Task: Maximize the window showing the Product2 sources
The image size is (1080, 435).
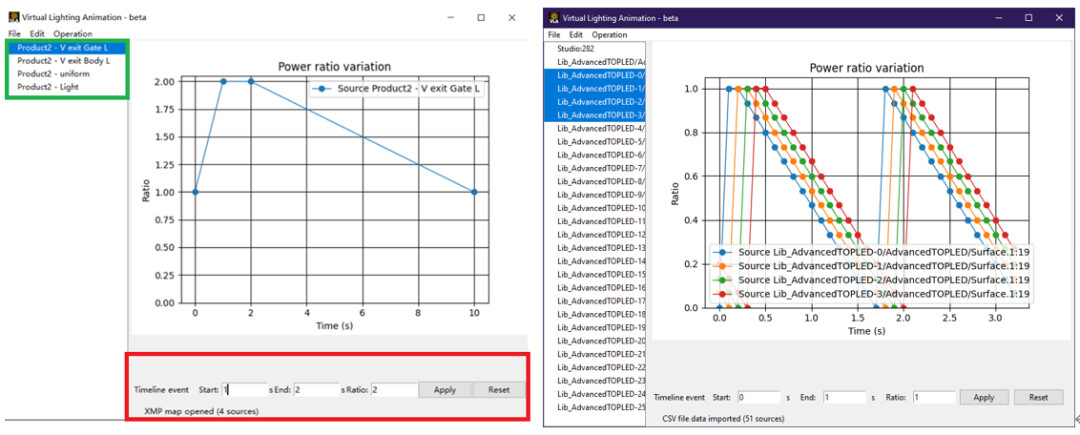Action: point(481,18)
